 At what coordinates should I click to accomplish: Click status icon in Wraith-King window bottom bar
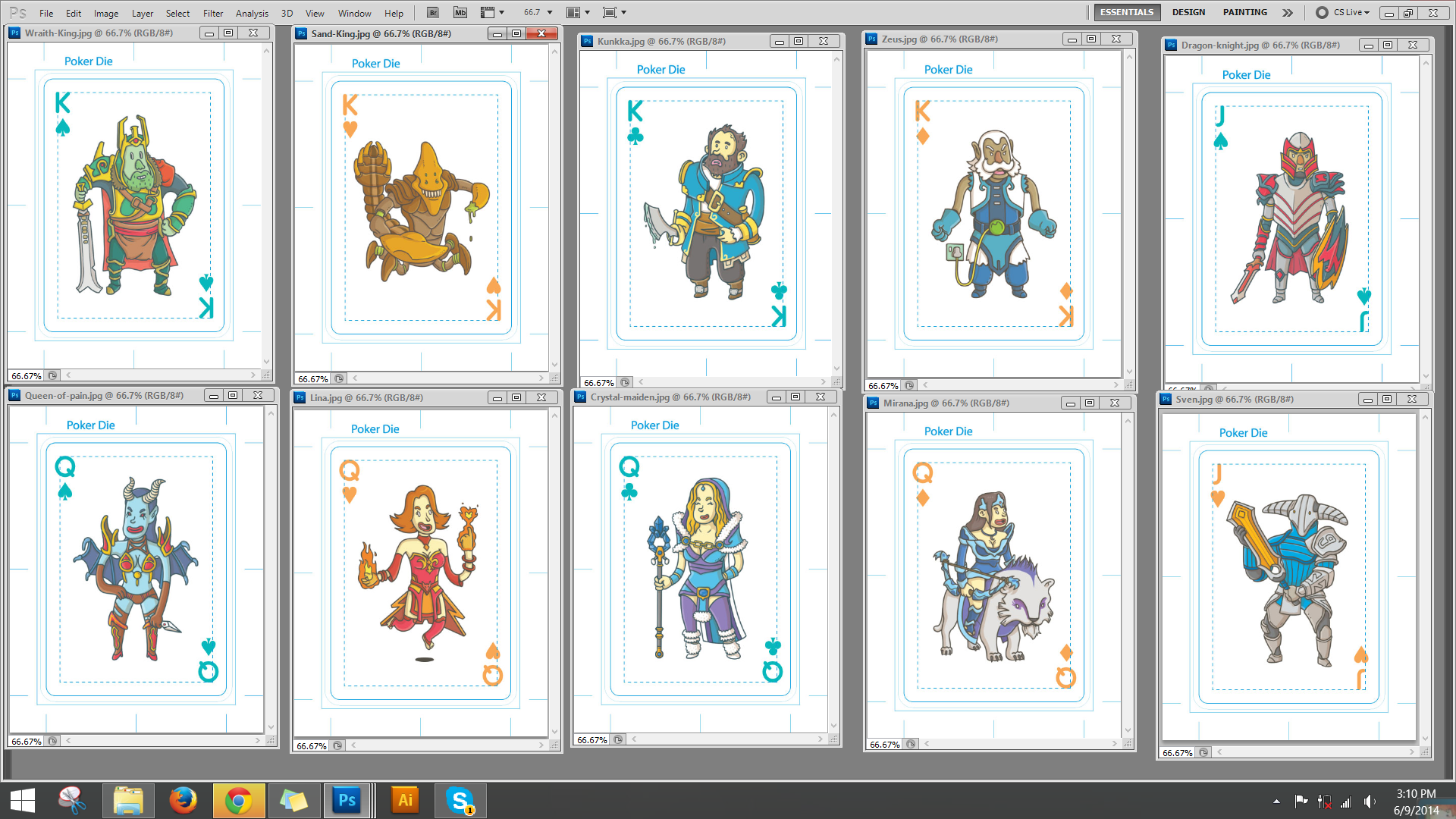[x=52, y=375]
